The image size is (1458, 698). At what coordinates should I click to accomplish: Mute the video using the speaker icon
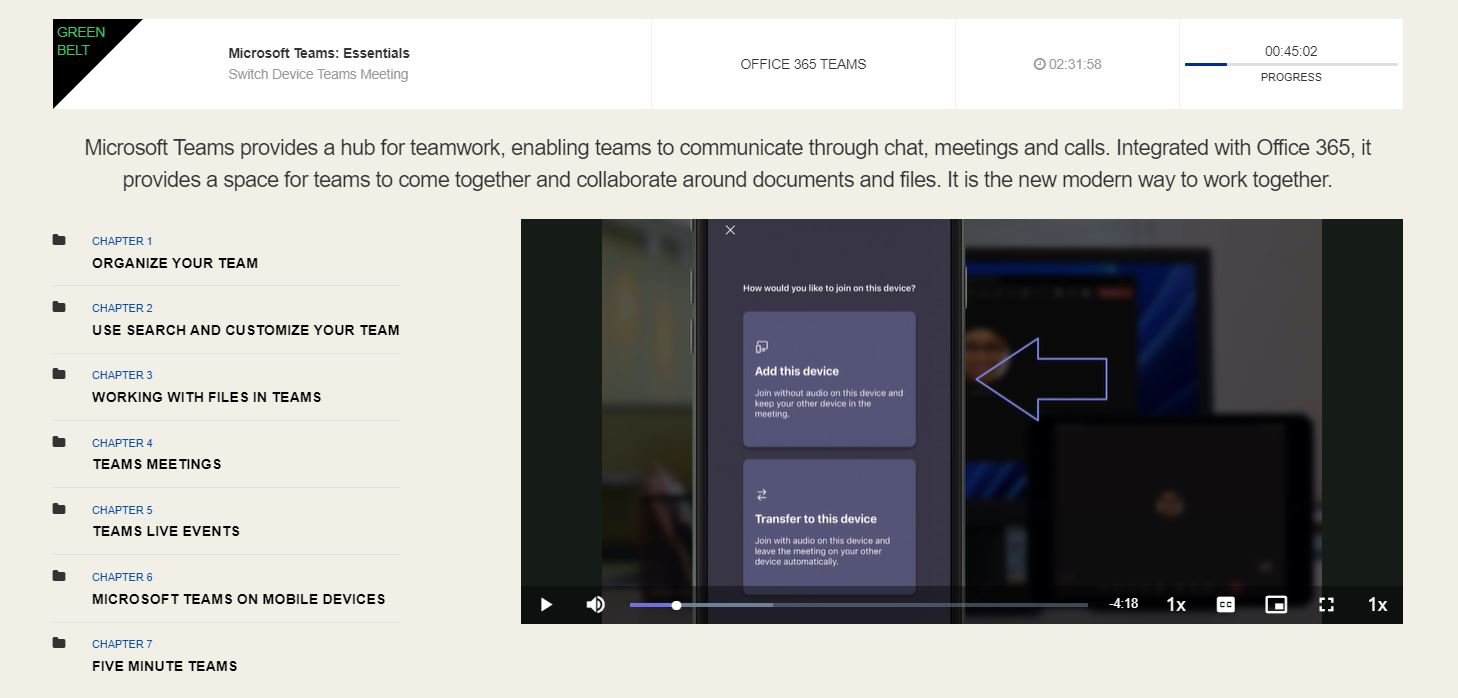point(595,604)
